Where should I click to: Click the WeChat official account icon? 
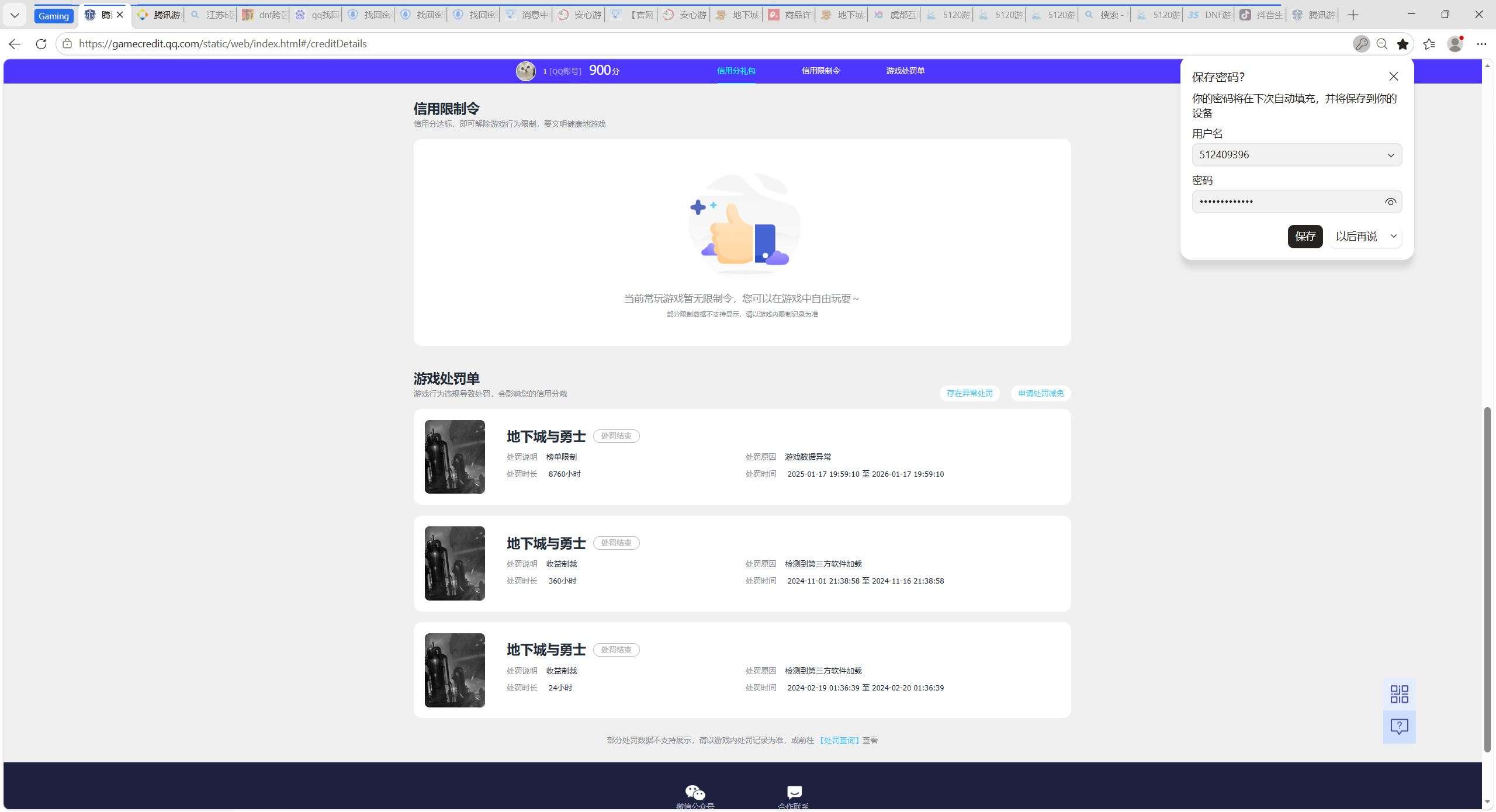tap(695, 793)
